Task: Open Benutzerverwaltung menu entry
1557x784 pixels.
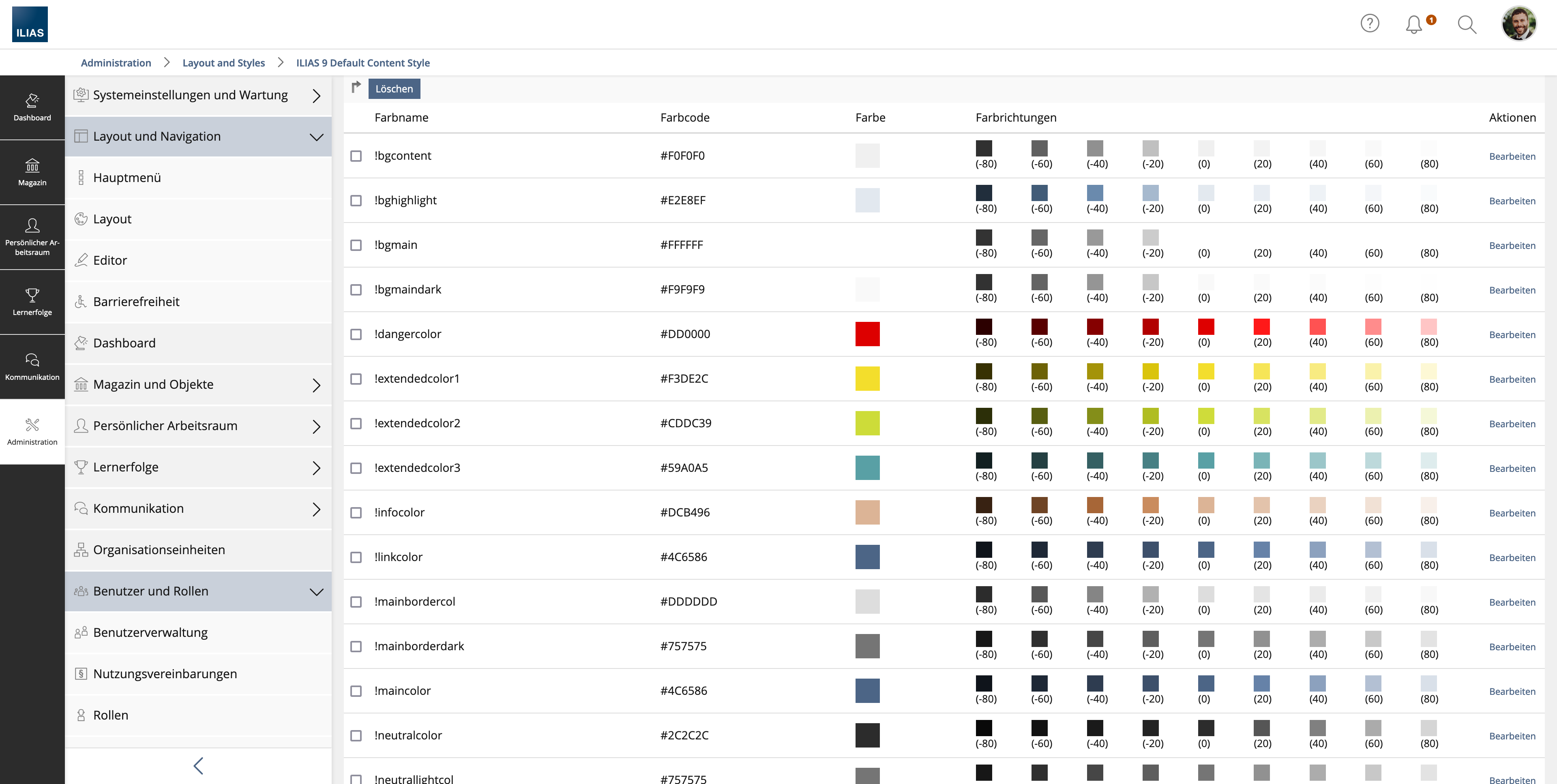Action: pos(150,632)
